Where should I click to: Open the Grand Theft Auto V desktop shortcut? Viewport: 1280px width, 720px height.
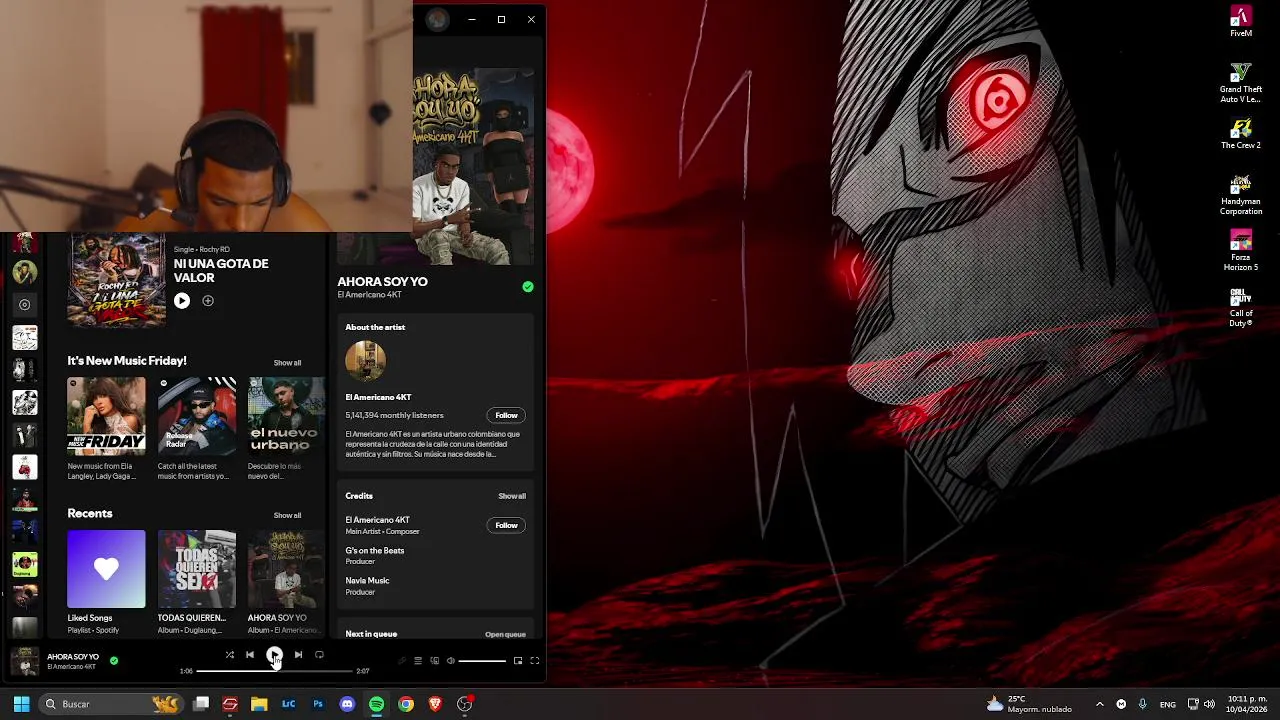1241,83
